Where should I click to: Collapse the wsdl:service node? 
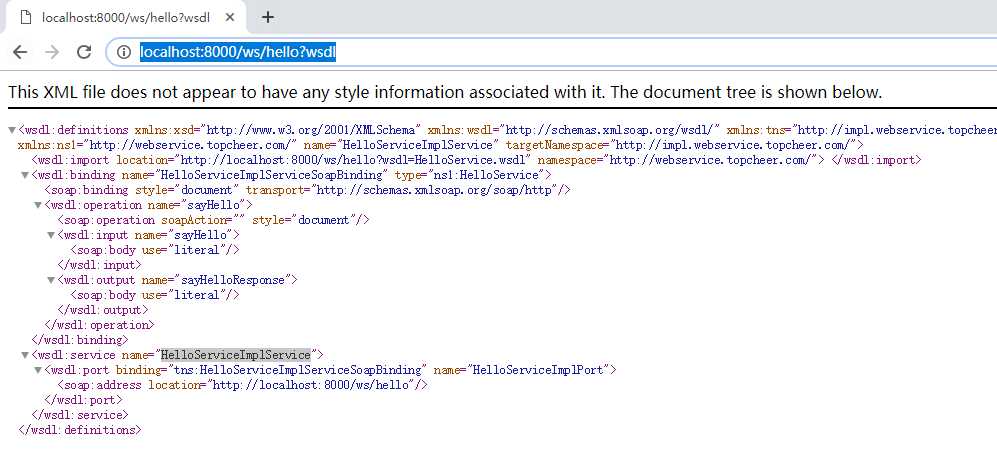[25, 355]
